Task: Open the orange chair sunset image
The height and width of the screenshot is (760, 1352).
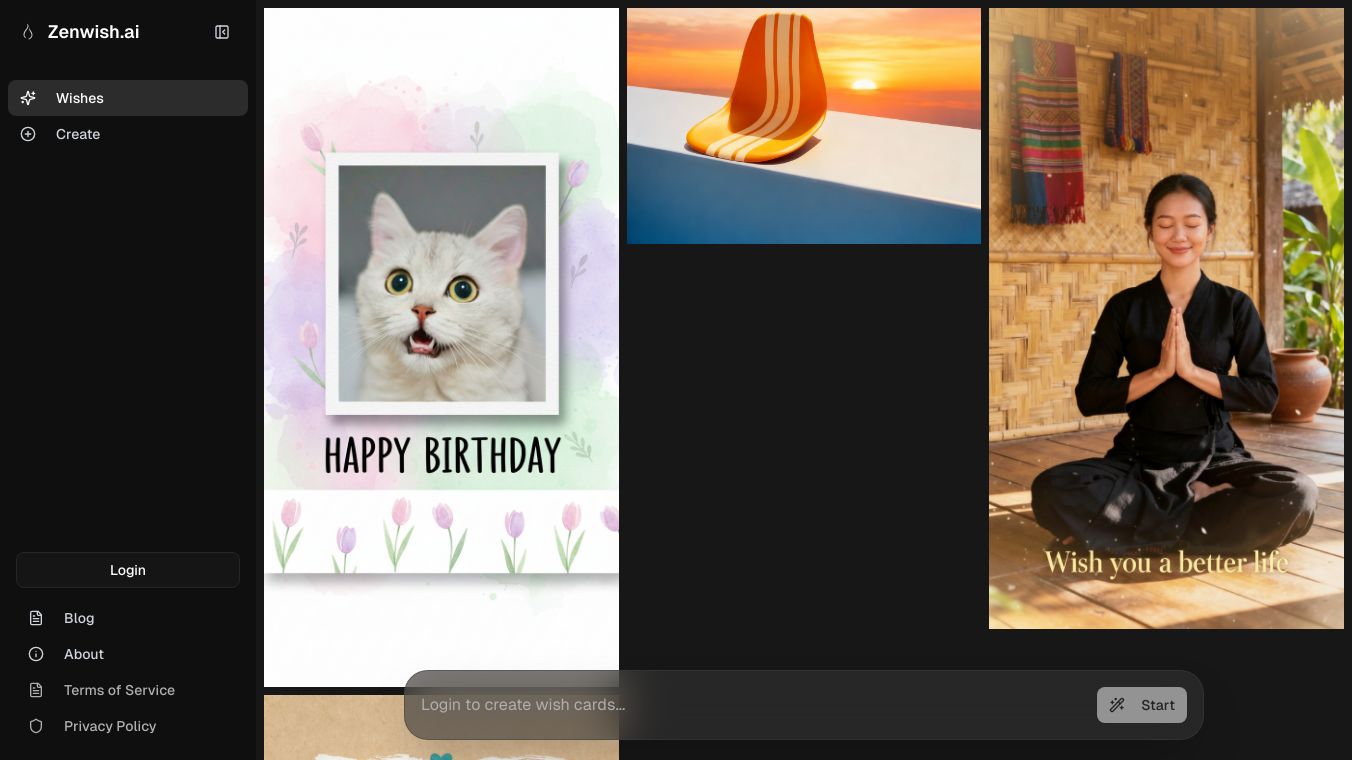Action: (x=804, y=126)
